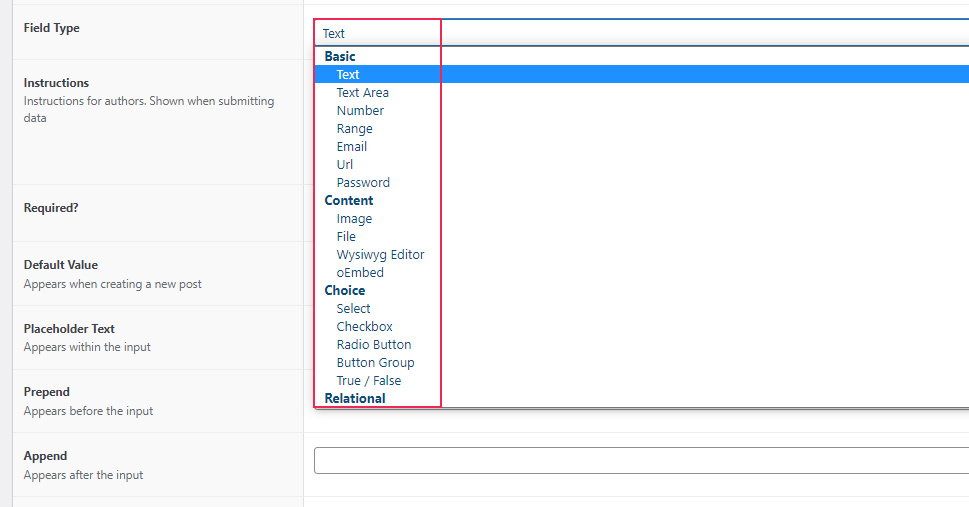Image resolution: width=969 pixels, height=507 pixels.
Task: Select Range option in dropdown
Action: 355,129
